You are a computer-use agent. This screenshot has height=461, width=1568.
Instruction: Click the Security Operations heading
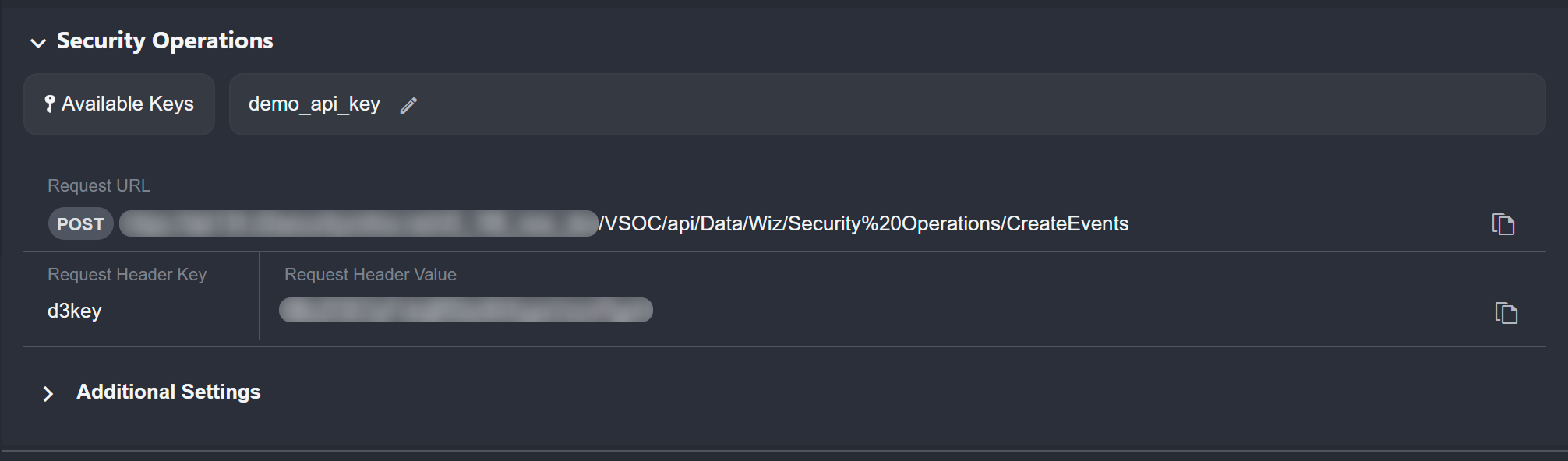164,40
